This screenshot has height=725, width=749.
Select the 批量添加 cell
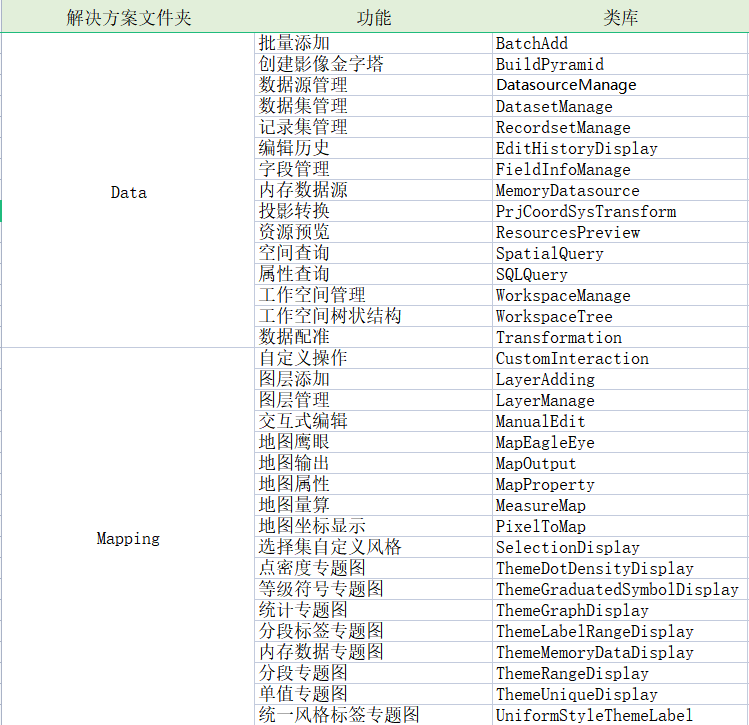coord(374,43)
